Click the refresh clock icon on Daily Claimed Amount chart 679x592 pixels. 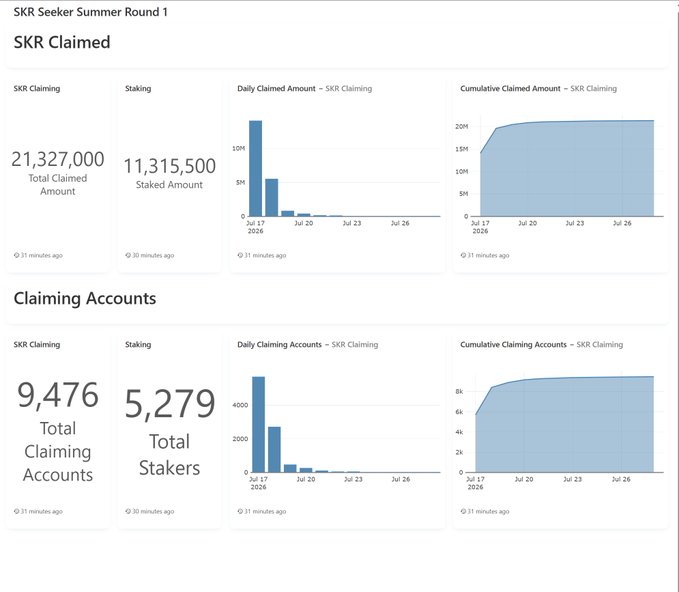pos(240,256)
